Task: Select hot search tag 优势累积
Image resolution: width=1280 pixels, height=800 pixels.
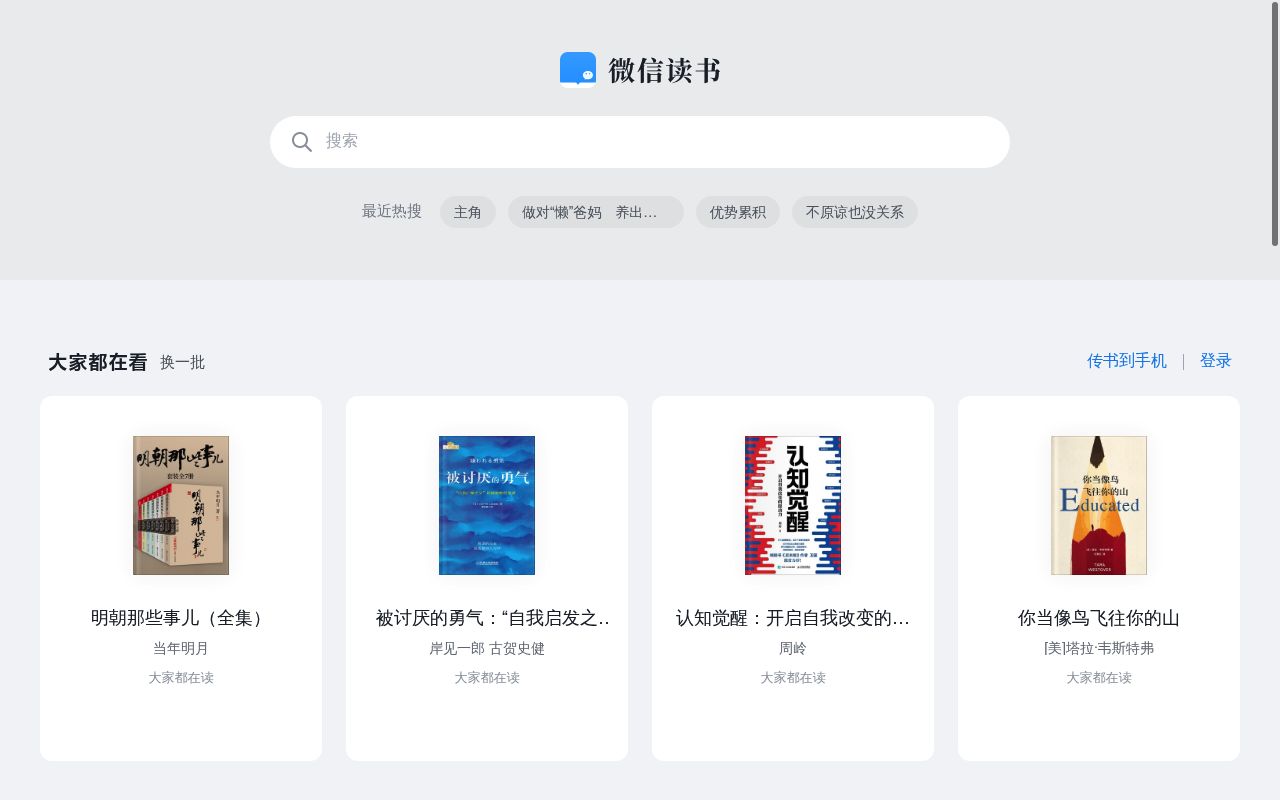Action: [x=738, y=212]
